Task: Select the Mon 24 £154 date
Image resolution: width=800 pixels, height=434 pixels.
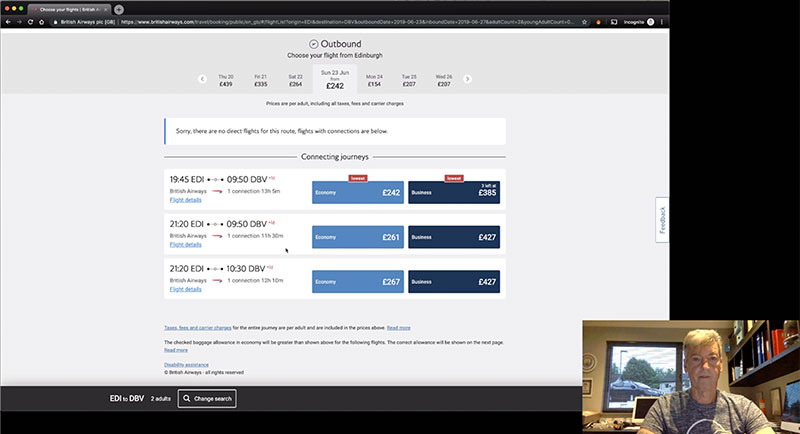Action: pyautogui.click(x=374, y=81)
